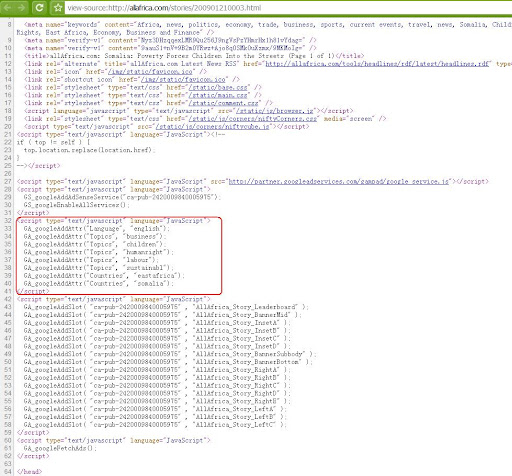The width and height of the screenshot is (512, 476).
Task: Click the Topics "children" attribute line
Action: click(x=95, y=244)
